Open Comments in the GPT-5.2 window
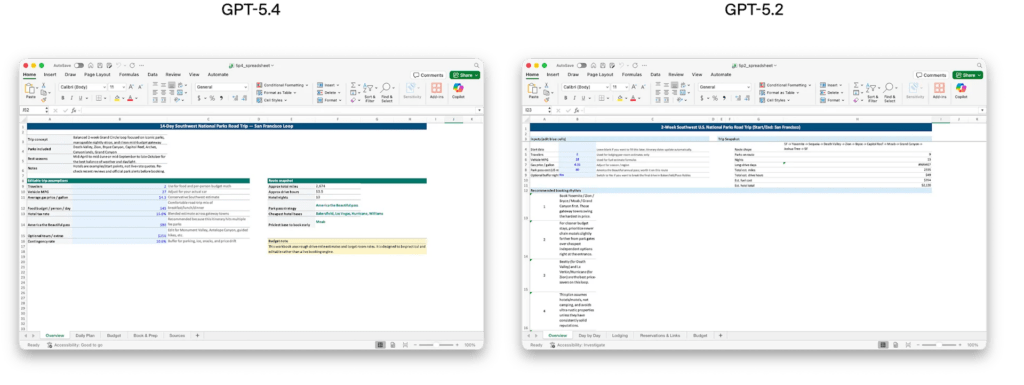The image size is (1024, 385). point(931,75)
